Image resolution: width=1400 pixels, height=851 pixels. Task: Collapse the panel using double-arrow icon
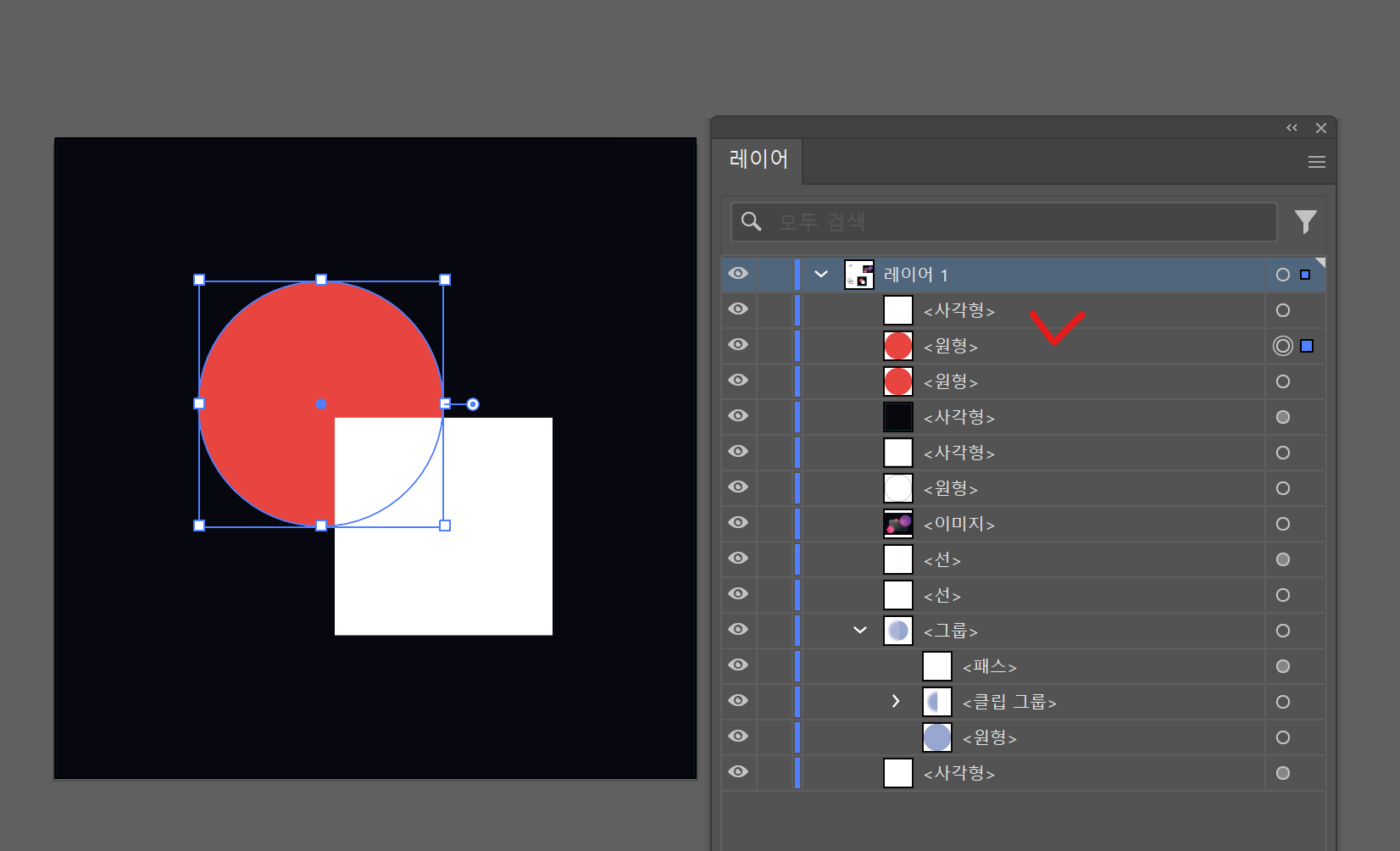1292,128
